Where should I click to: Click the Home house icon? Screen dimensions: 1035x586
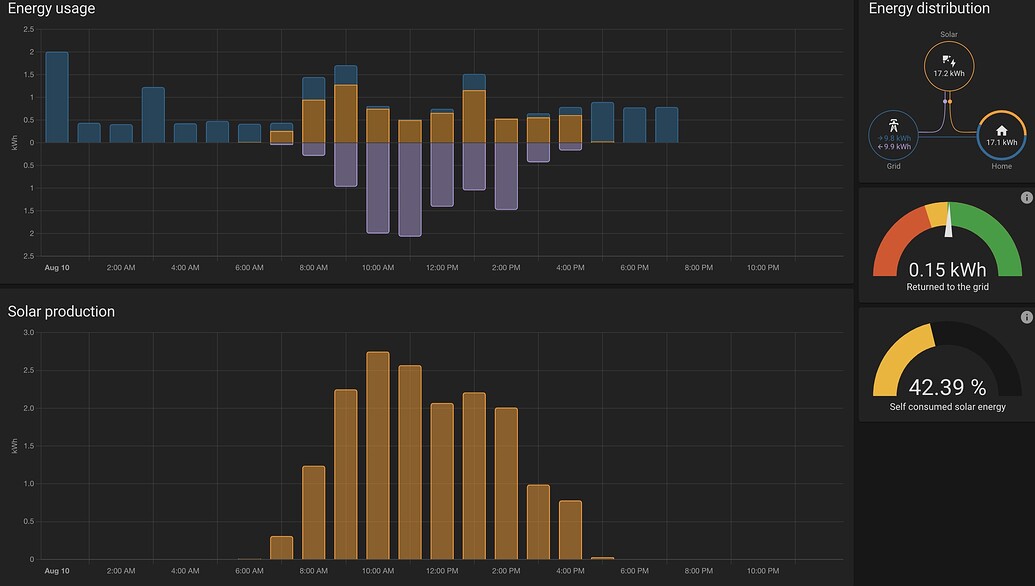1001,129
